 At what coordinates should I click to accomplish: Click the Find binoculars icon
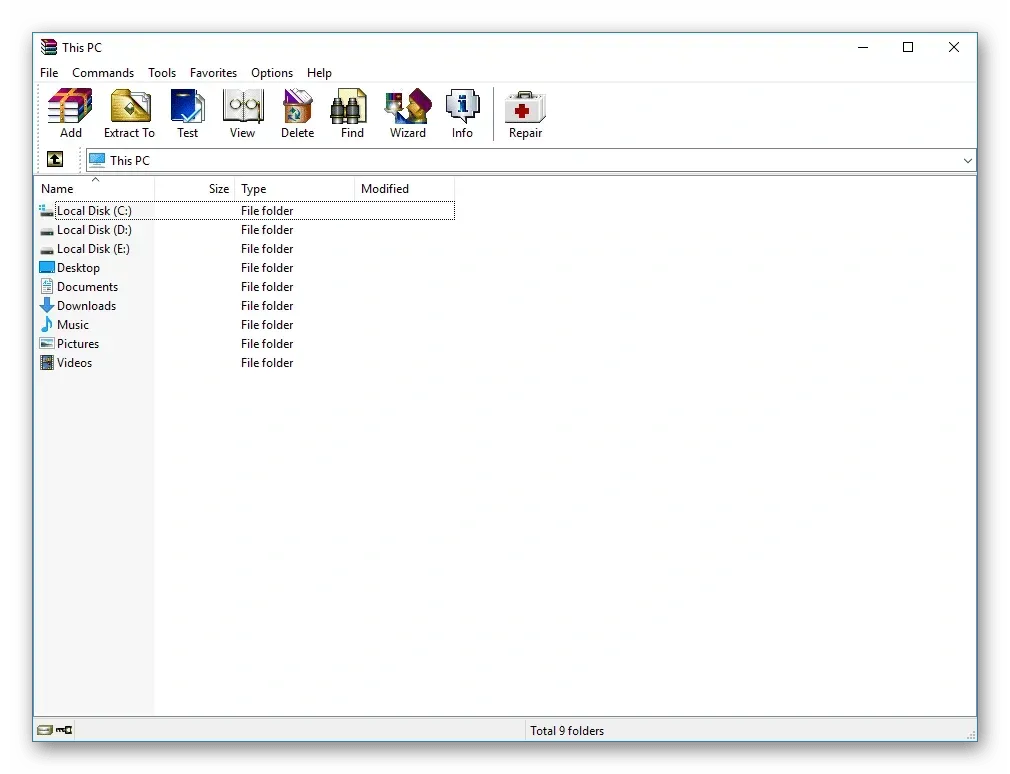click(348, 107)
